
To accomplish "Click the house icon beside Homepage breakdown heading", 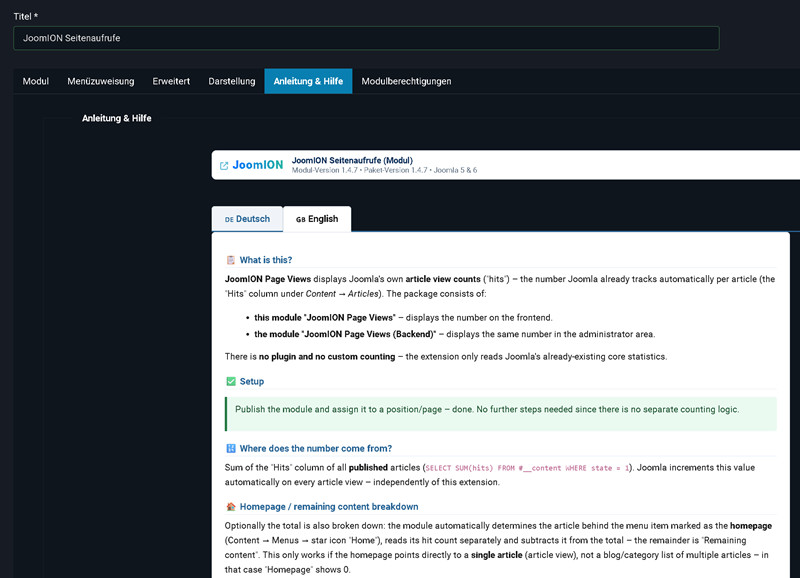I will tap(231, 507).
